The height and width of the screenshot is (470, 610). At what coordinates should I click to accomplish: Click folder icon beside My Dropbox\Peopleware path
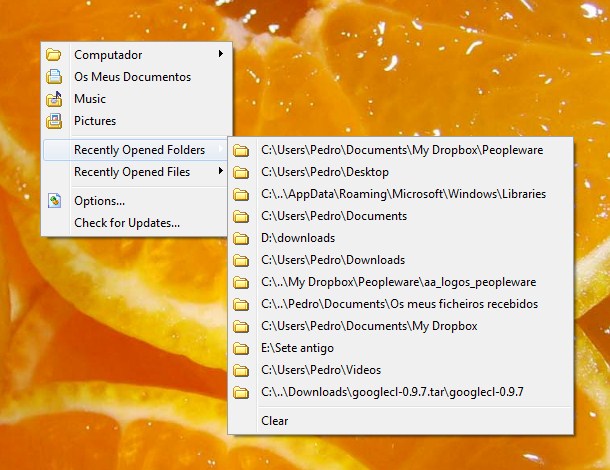pyautogui.click(x=241, y=150)
